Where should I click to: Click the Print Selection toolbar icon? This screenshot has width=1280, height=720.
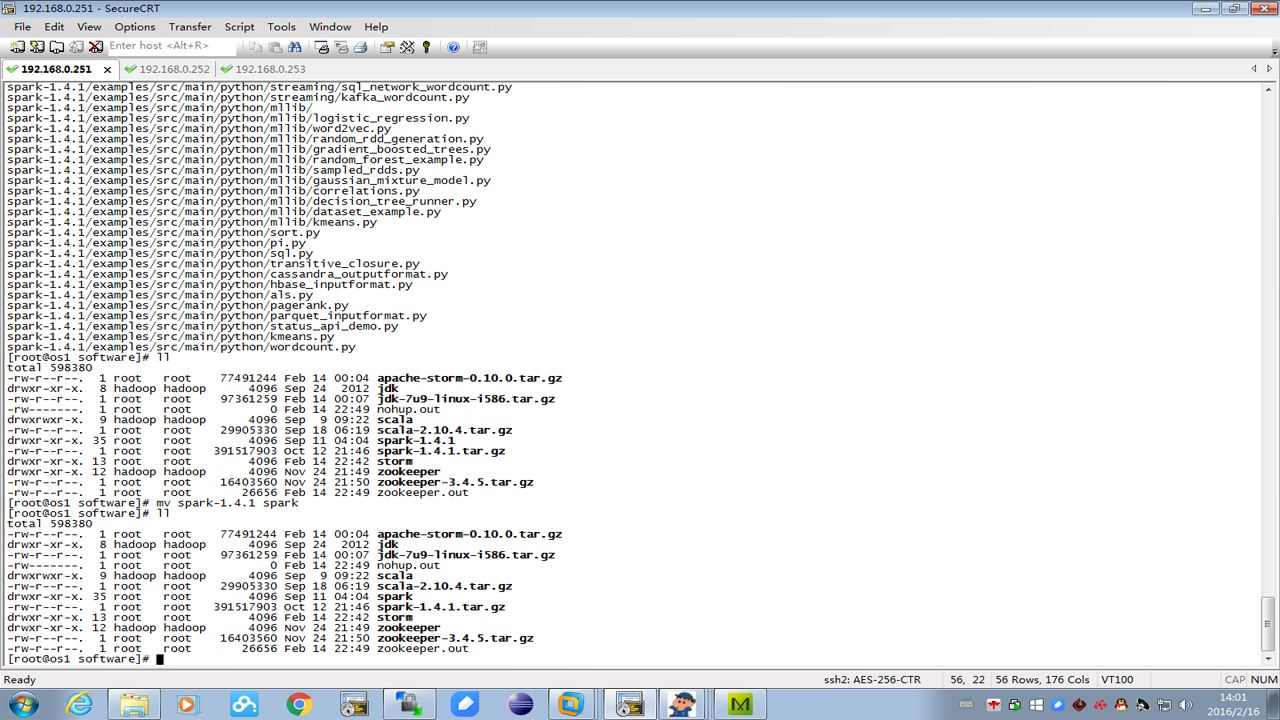(341, 47)
